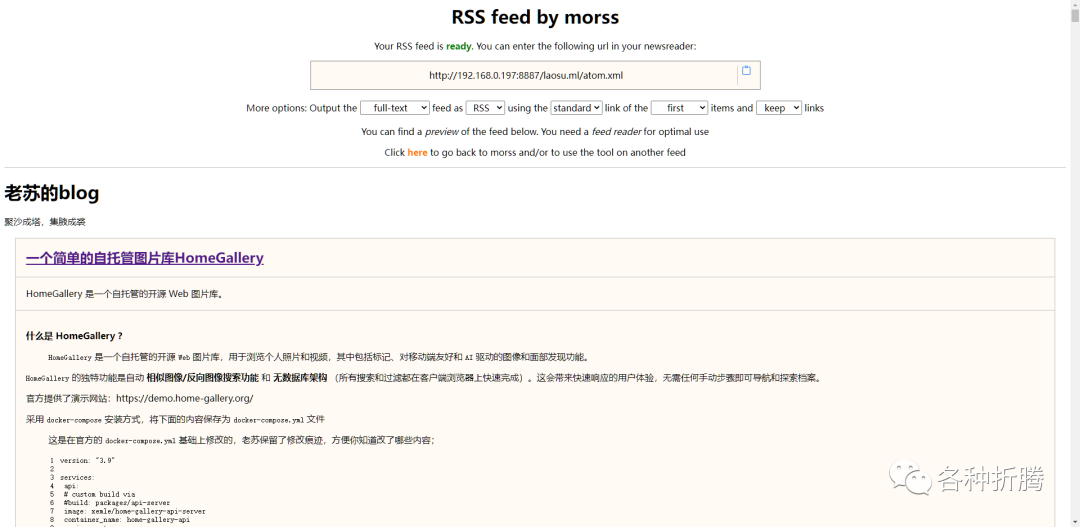Click the "什么是 HomeGallery？" heading
1080x527 pixels.
tap(74, 336)
